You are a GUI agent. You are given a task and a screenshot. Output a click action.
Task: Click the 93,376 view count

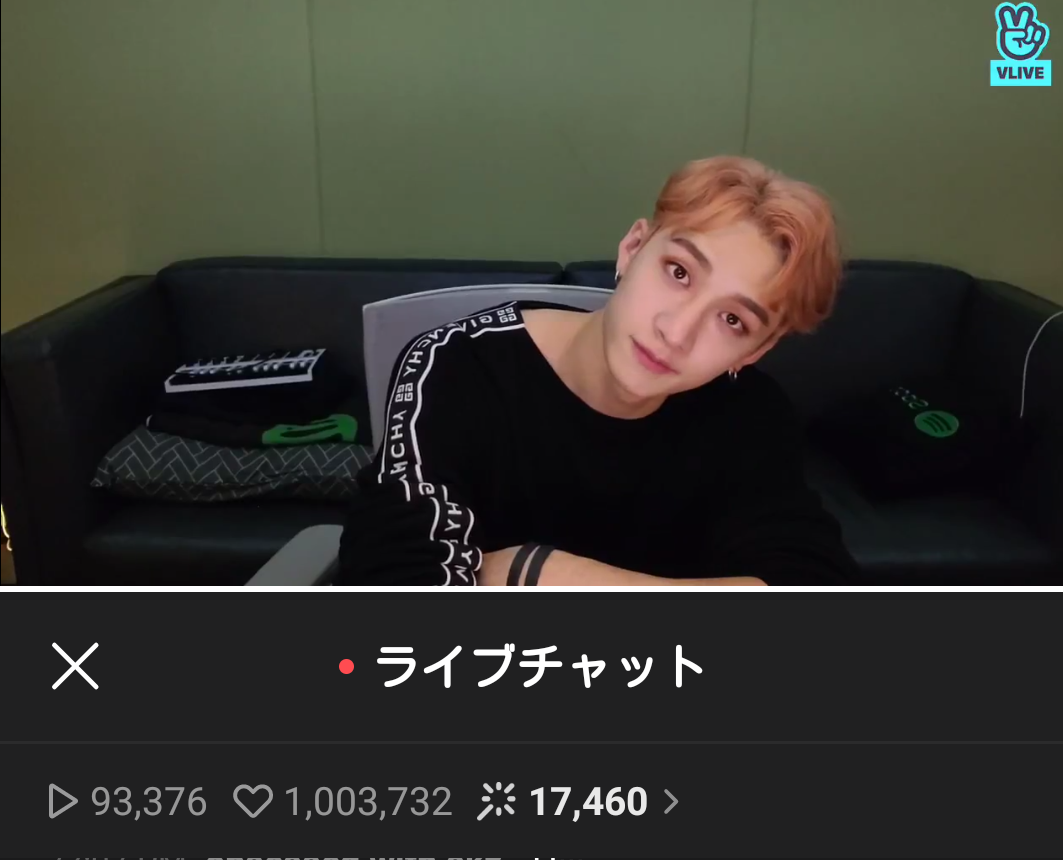148,801
